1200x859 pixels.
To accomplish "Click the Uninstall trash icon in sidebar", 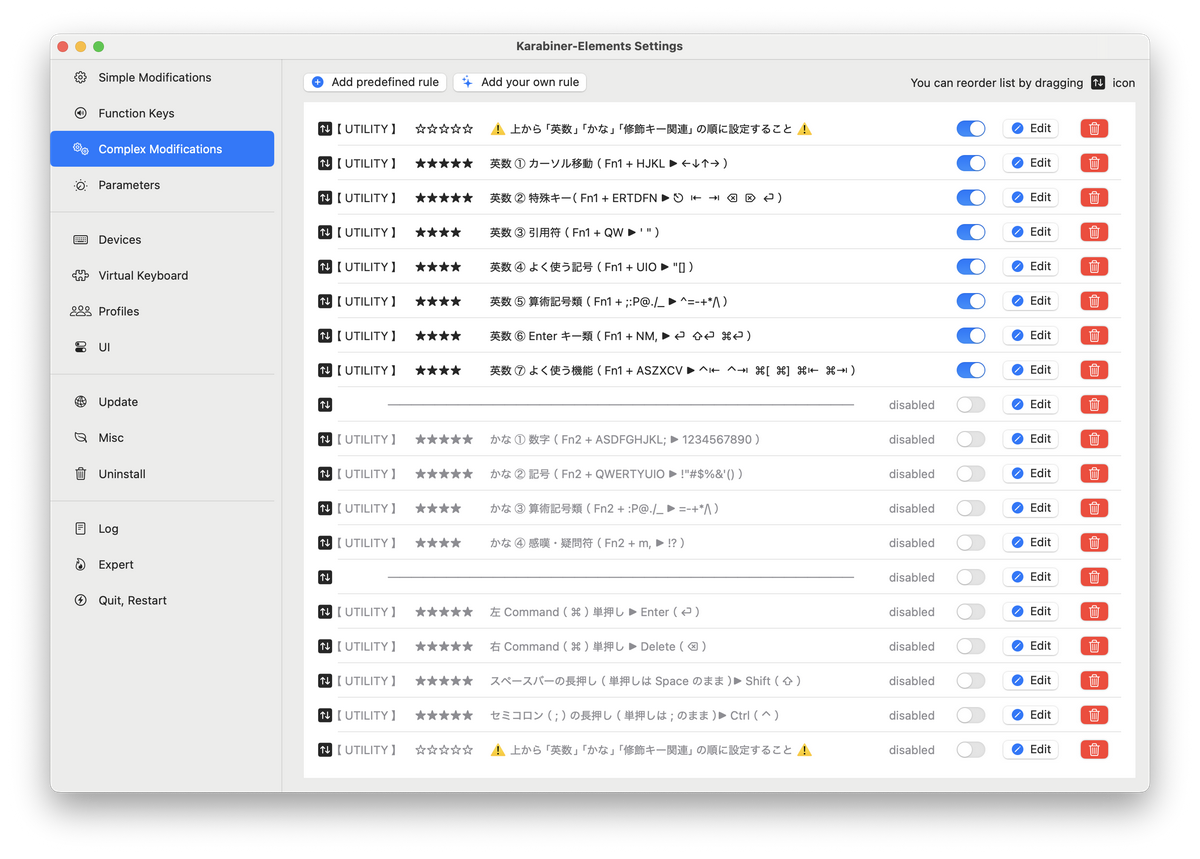I will (81, 474).
